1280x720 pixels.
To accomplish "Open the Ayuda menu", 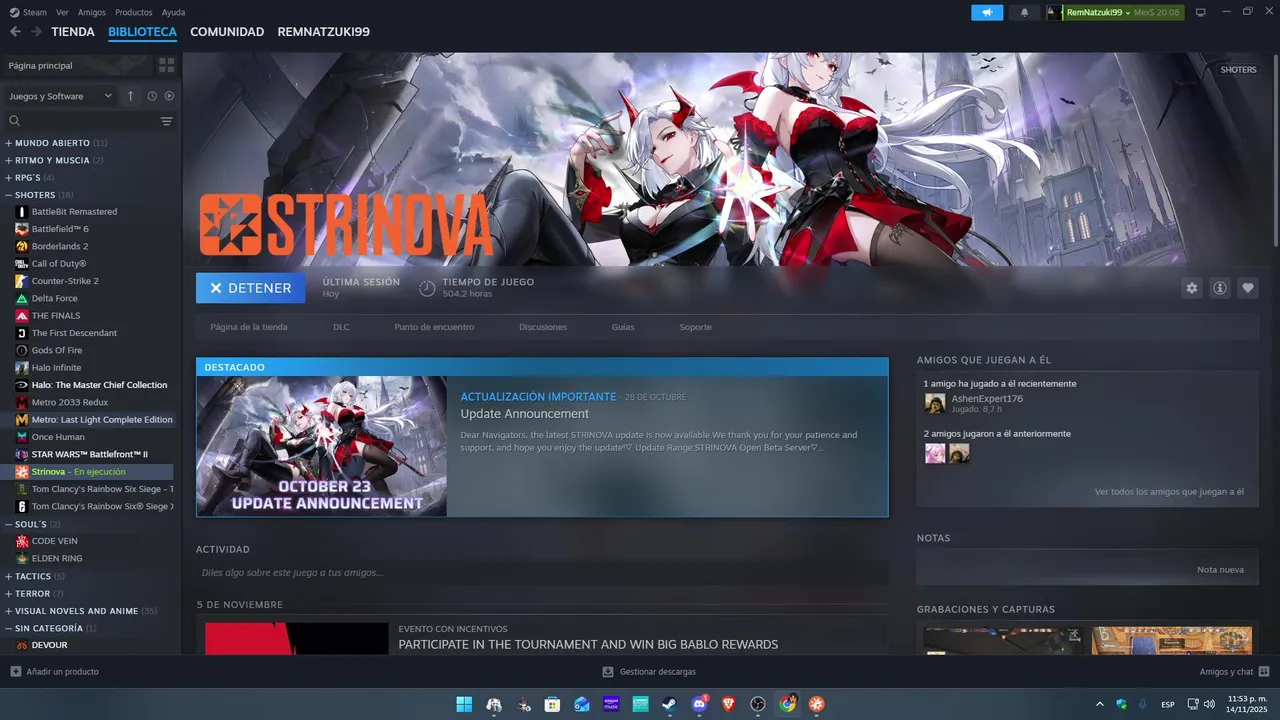I will point(173,12).
